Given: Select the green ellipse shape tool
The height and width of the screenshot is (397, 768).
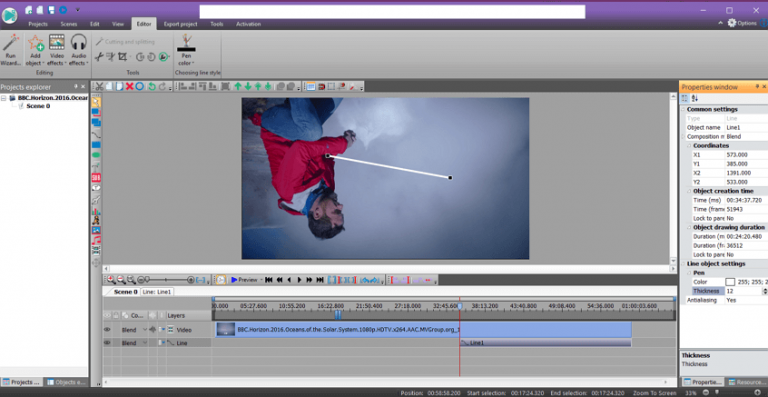Looking at the screenshot, I should [x=96, y=155].
